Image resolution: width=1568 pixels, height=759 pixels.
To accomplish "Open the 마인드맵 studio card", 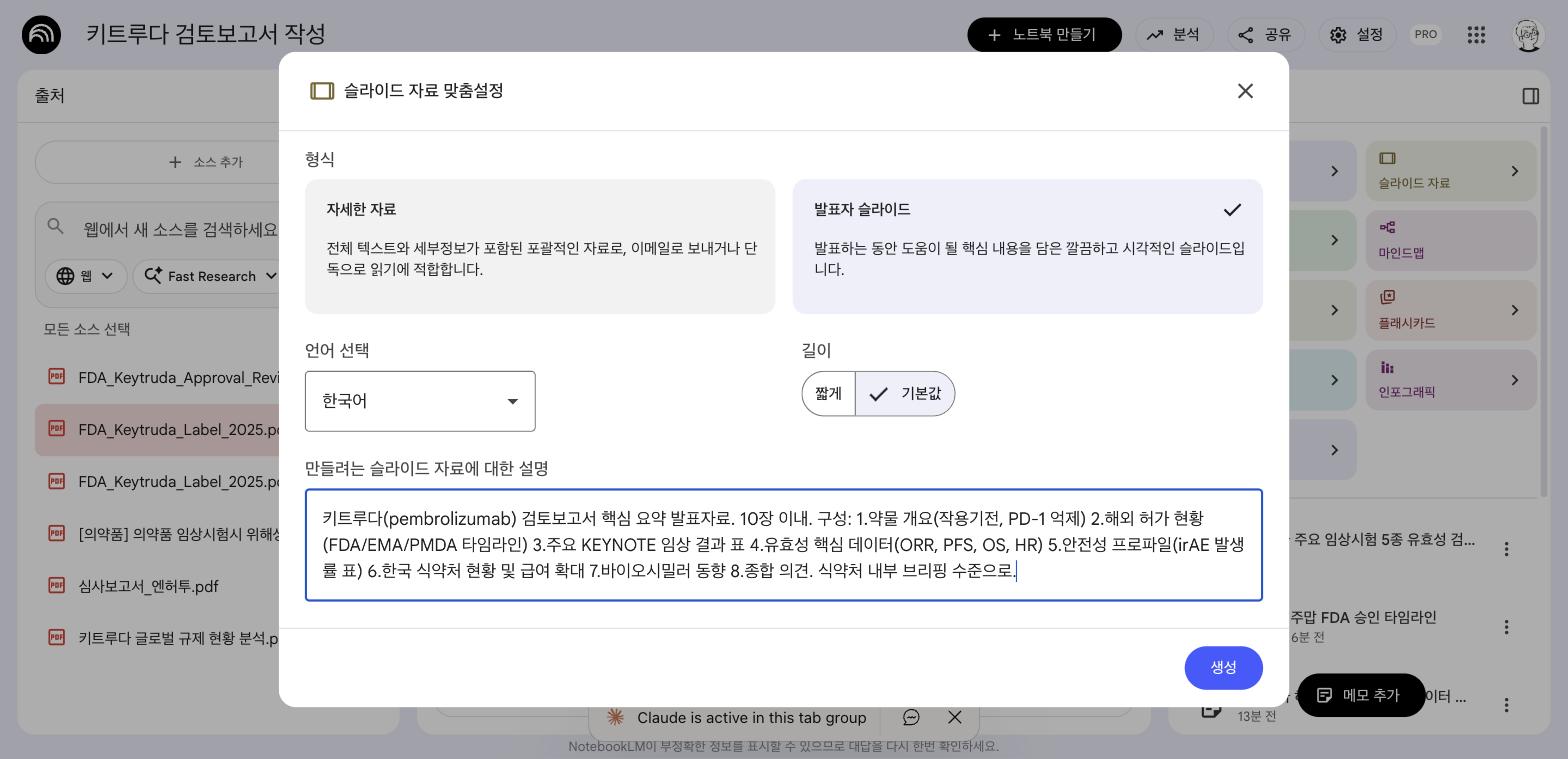I will click(1451, 240).
